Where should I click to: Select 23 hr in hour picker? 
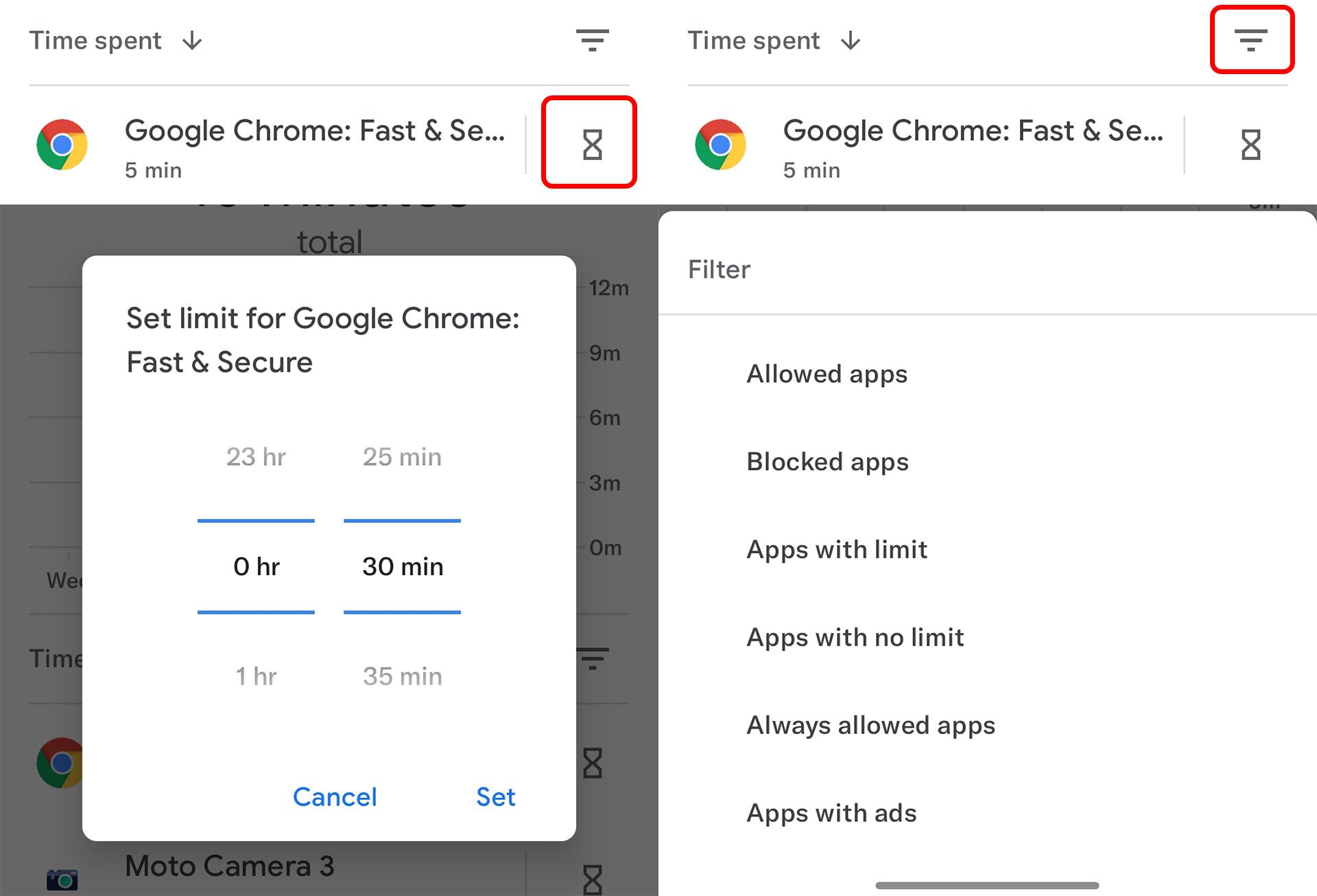(256, 457)
